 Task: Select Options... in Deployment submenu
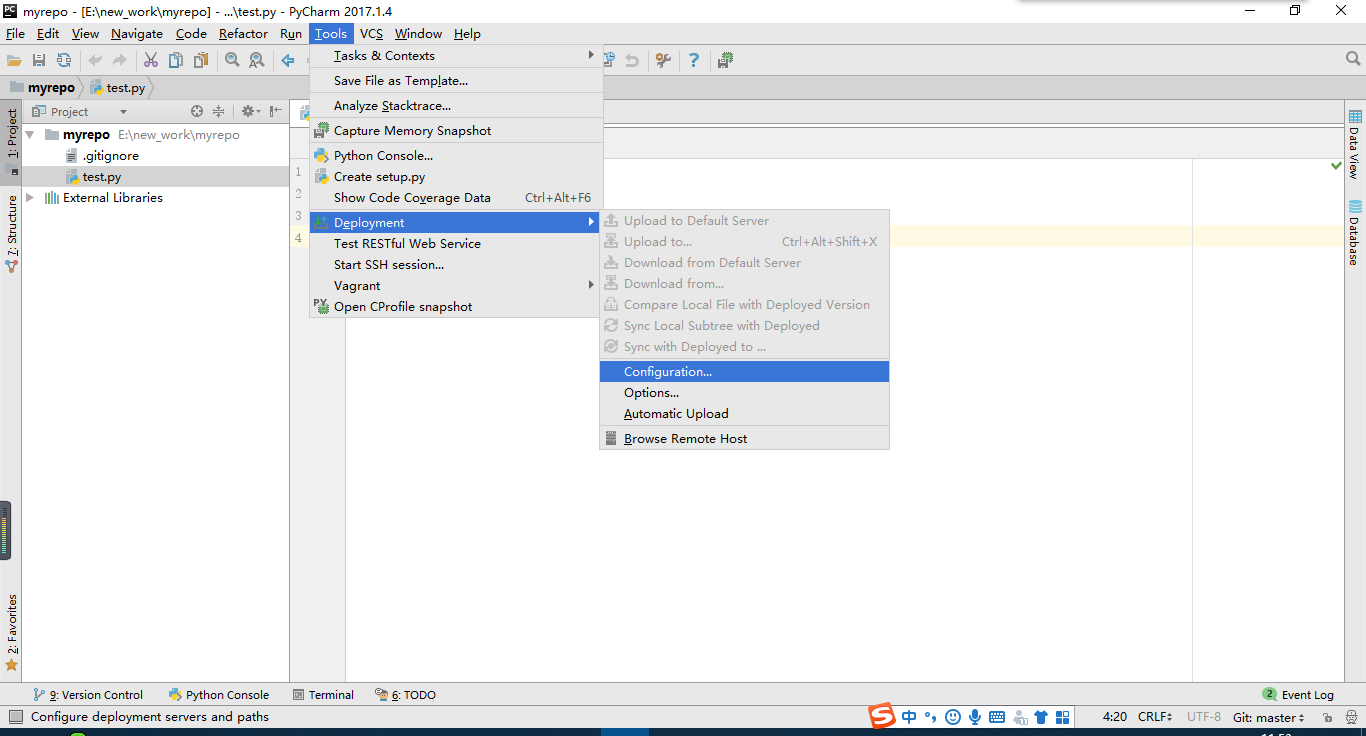(x=744, y=393)
